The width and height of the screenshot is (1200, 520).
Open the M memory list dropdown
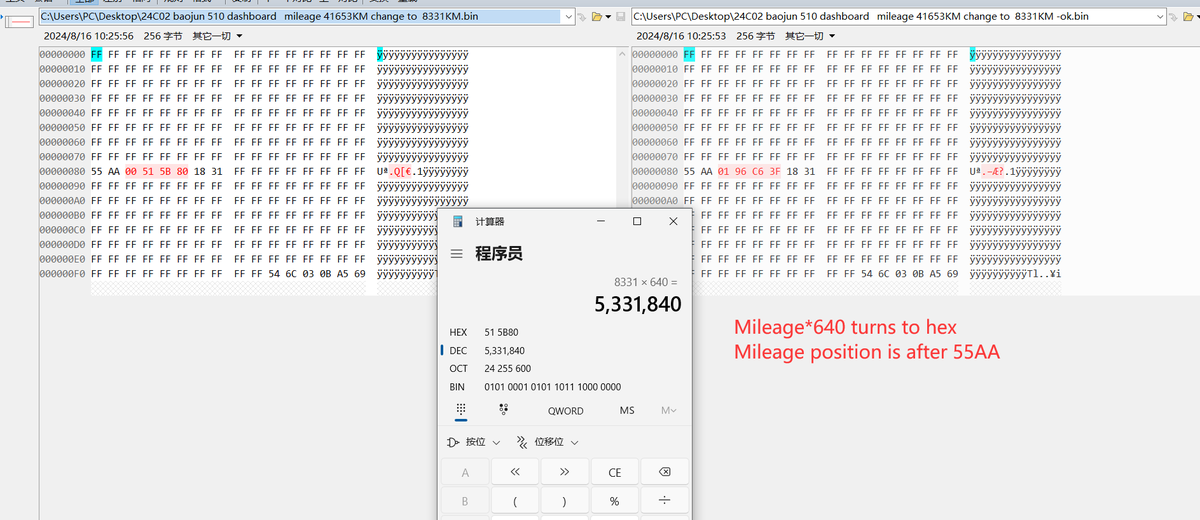point(668,410)
